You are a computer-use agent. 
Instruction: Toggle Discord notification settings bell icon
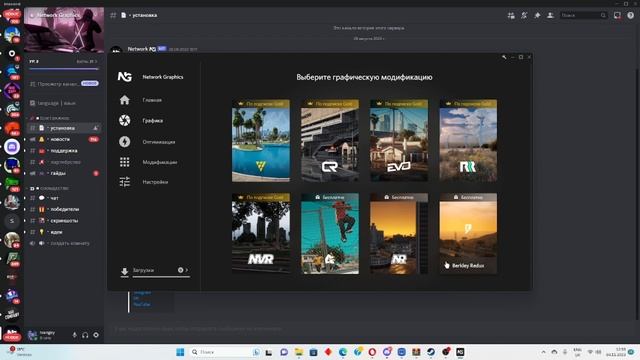524,16
